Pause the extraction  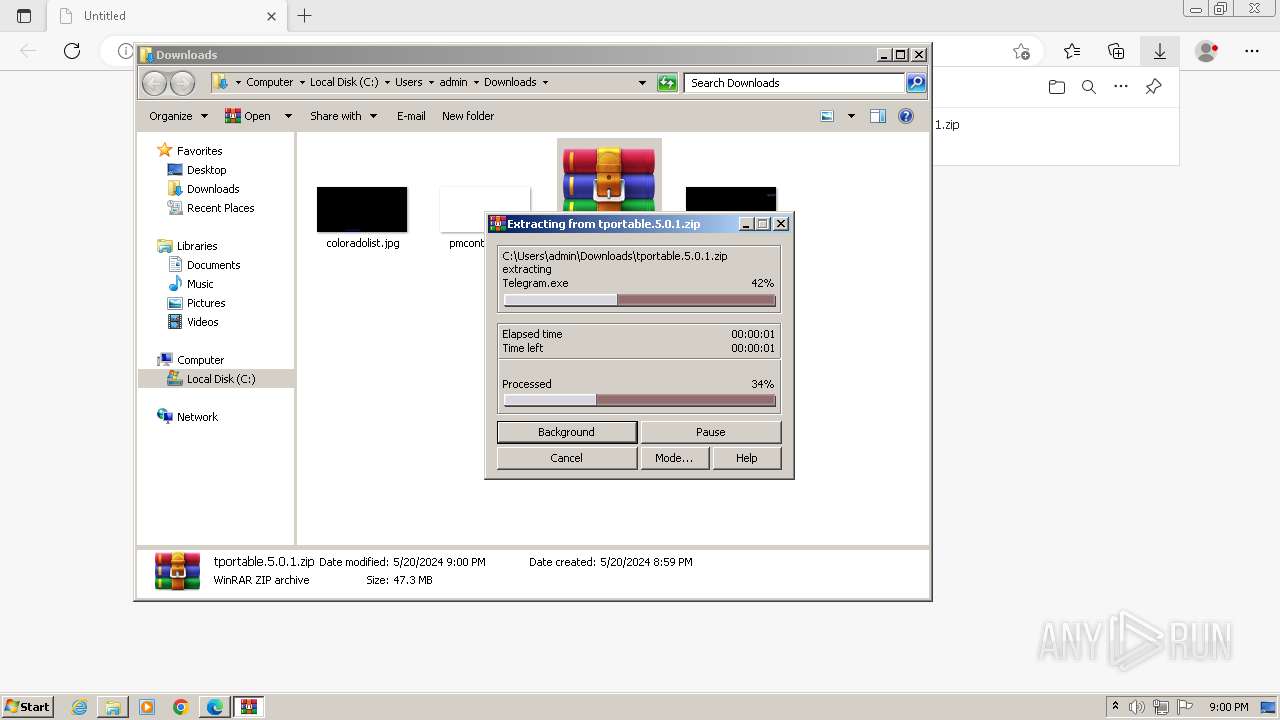(x=710, y=432)
